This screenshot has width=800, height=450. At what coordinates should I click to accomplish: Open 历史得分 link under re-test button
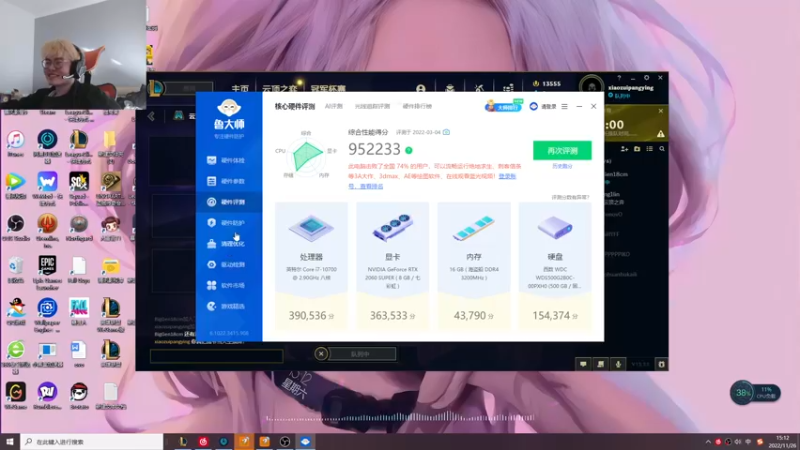coord(562,166)
